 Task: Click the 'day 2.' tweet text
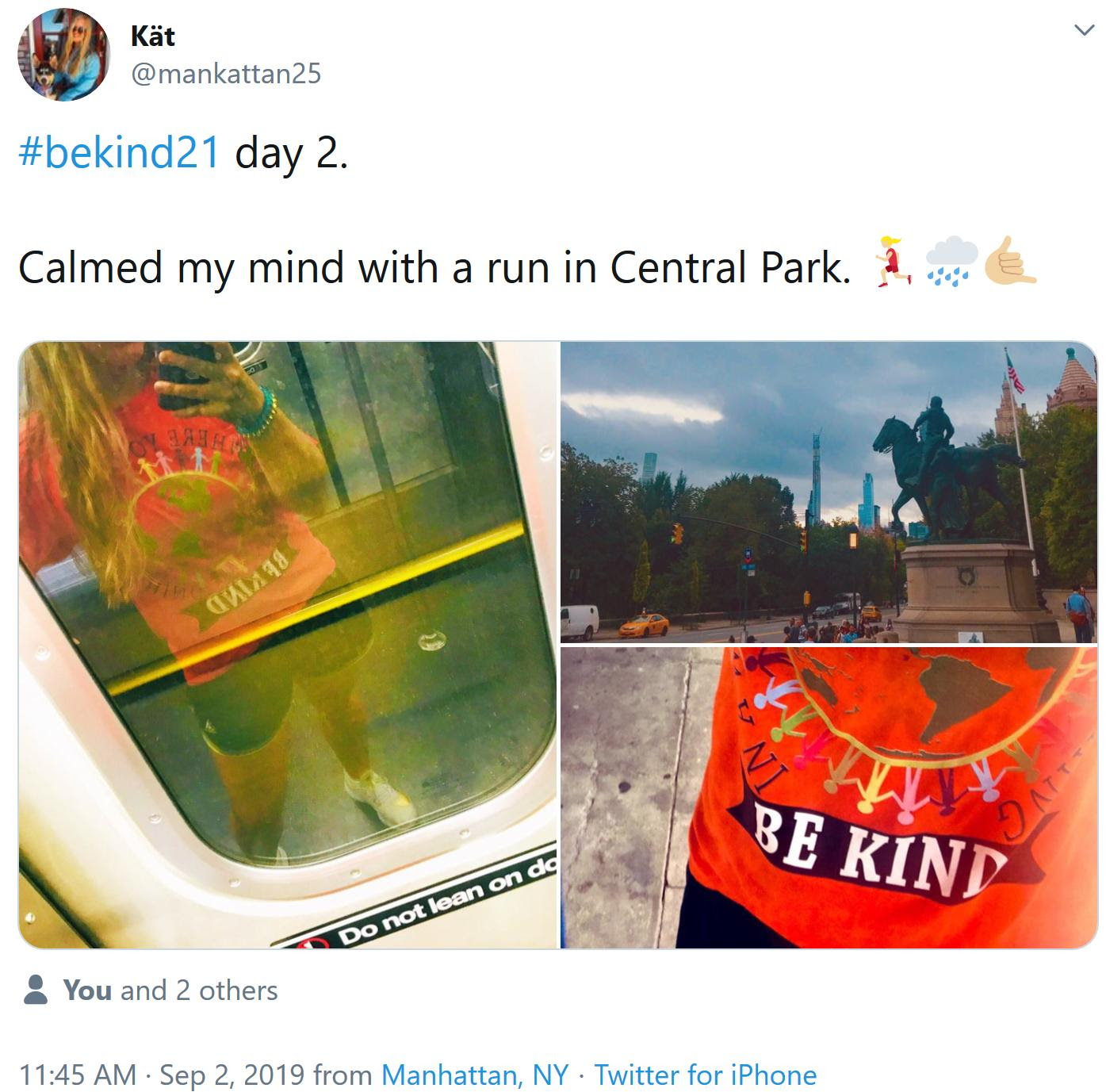291,152
